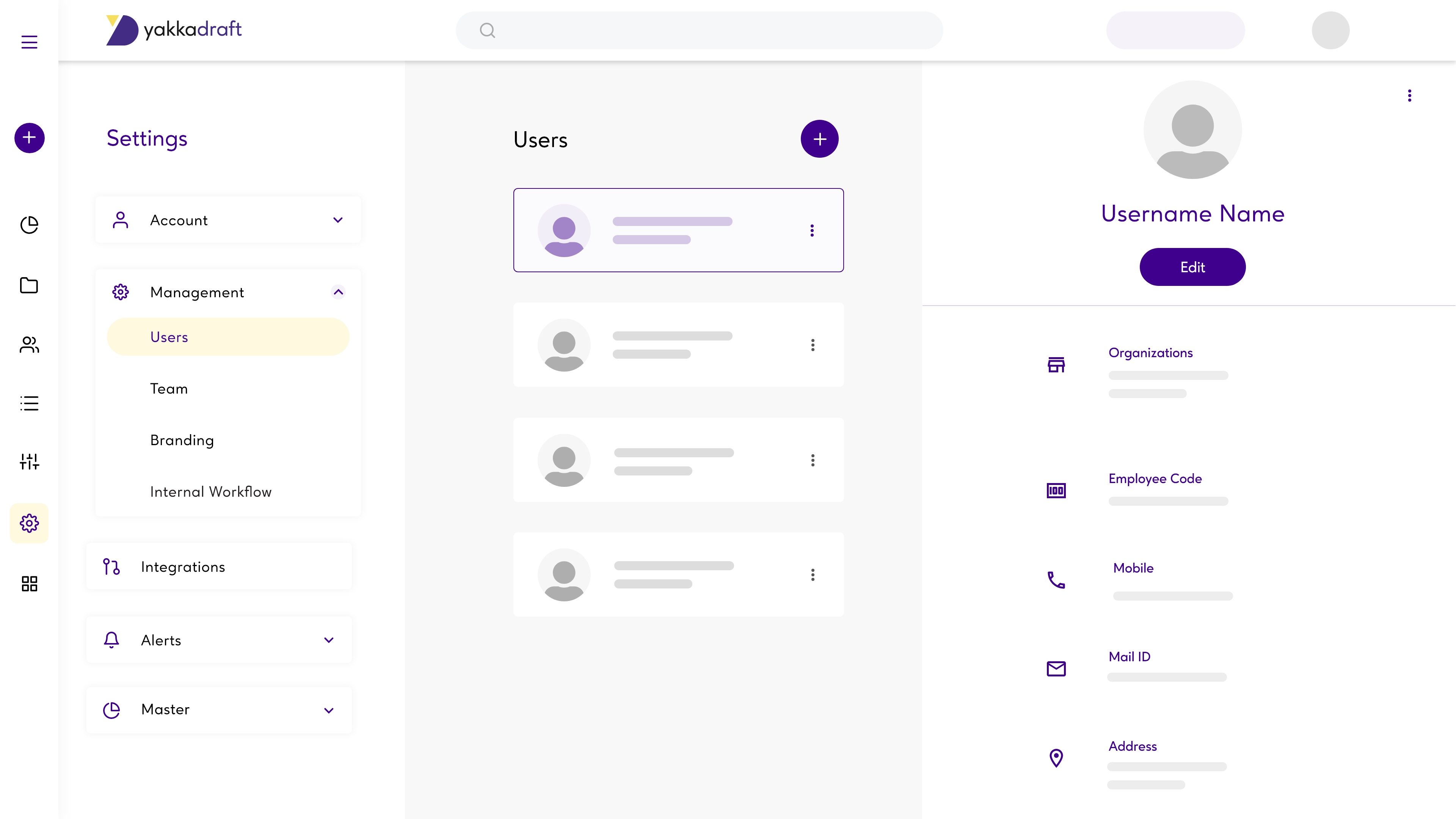Open three-dot menu on selected user card

(812, 230)
